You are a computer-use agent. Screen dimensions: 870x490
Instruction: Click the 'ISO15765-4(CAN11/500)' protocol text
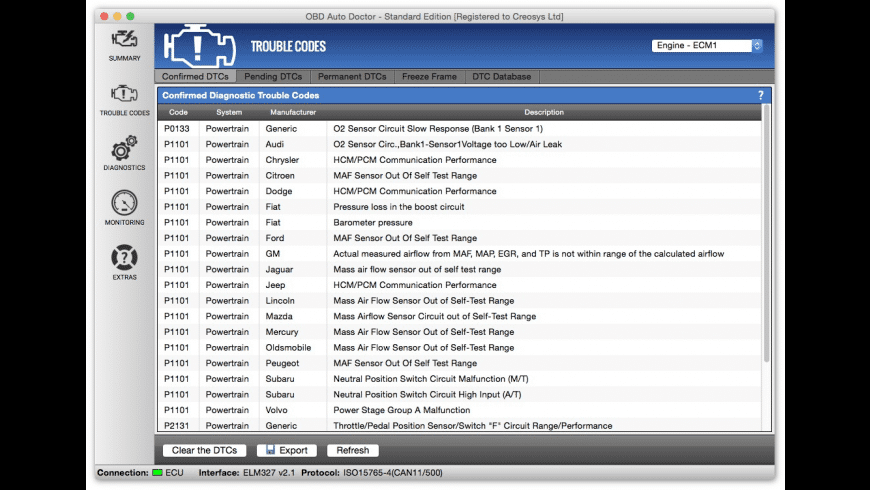(x=393, y=473)
